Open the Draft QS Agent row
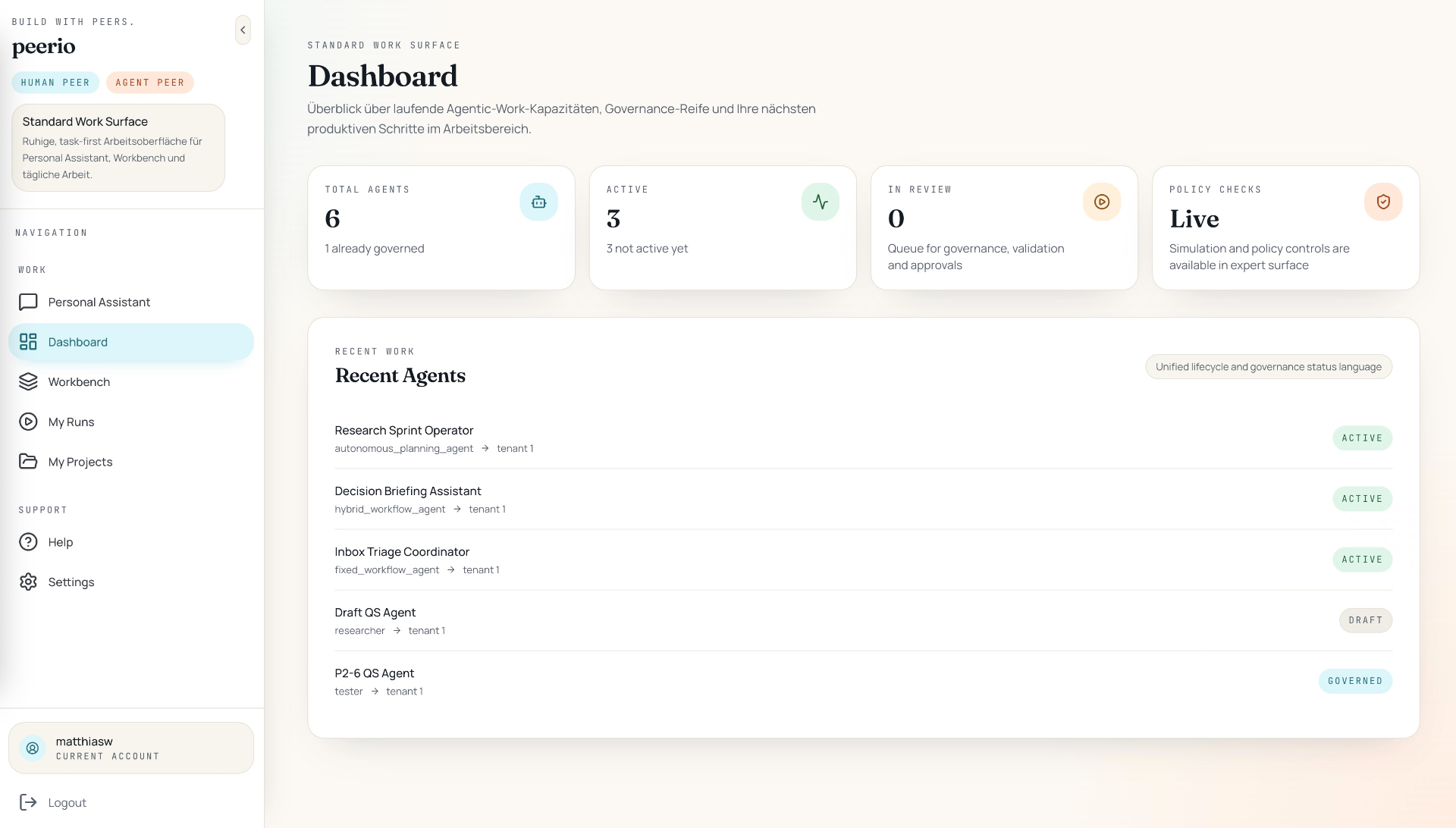Screen dimensions: 1456x828 (x=863, y=620)
